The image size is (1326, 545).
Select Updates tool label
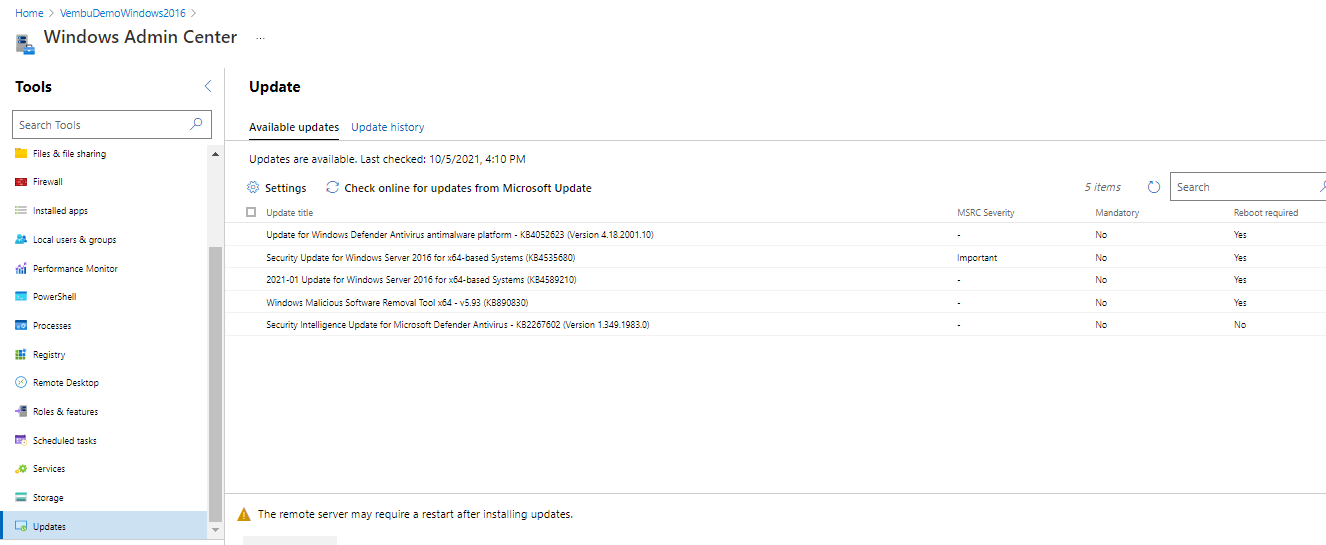click(49, 527)
